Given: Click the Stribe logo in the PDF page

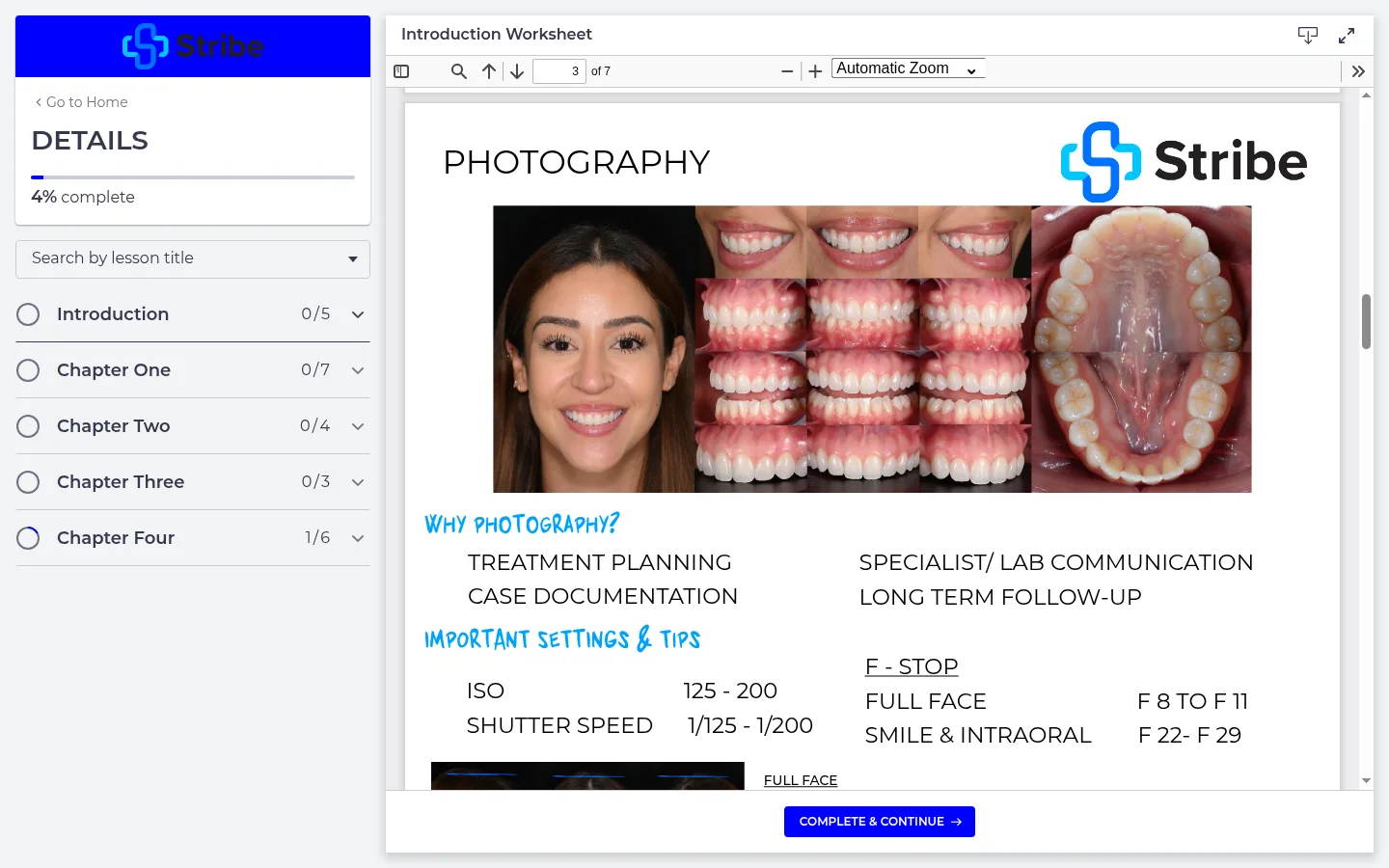Looking at the screenshot, I should pyautogui.click(x=1184, y=161).
